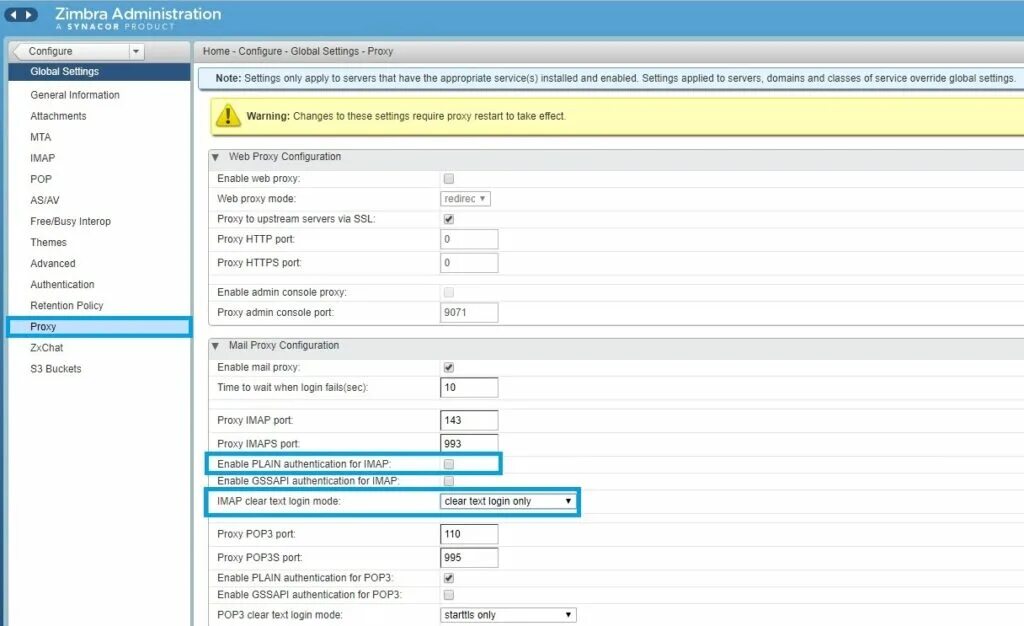Click the Proxy POP3S port field
Viewport: 1024px width, 626px height.
[x=469, y=557]
